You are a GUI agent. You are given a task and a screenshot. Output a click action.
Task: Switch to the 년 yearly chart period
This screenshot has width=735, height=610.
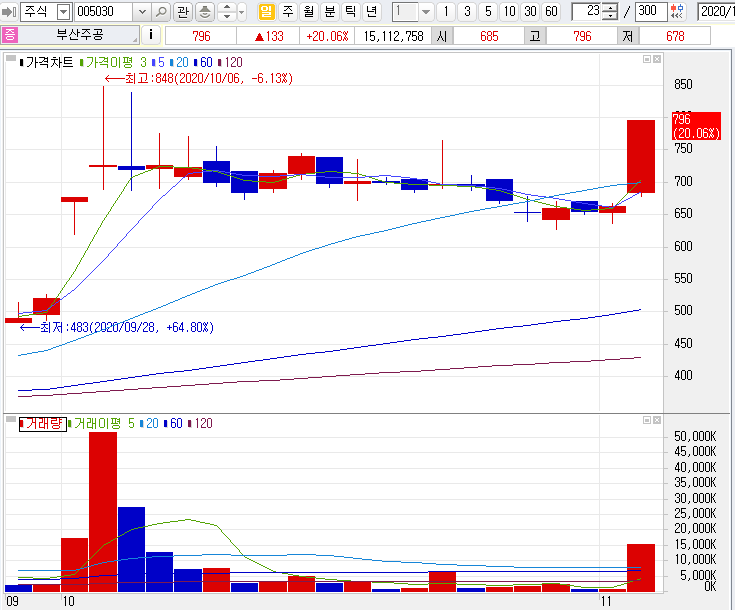tap(372, 11)
